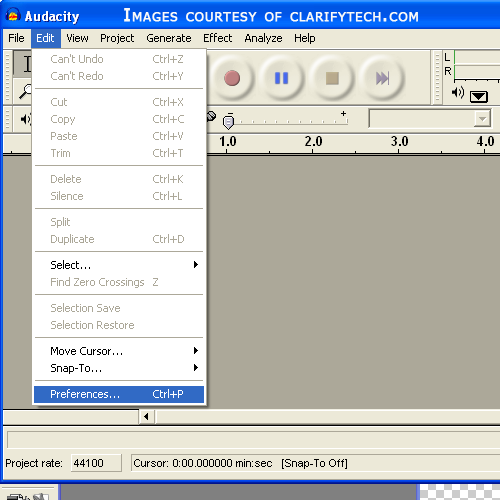Click Trim in the Edit menu
The height and width of the screenshot is (500, 500).
click(x=119, y=153)
